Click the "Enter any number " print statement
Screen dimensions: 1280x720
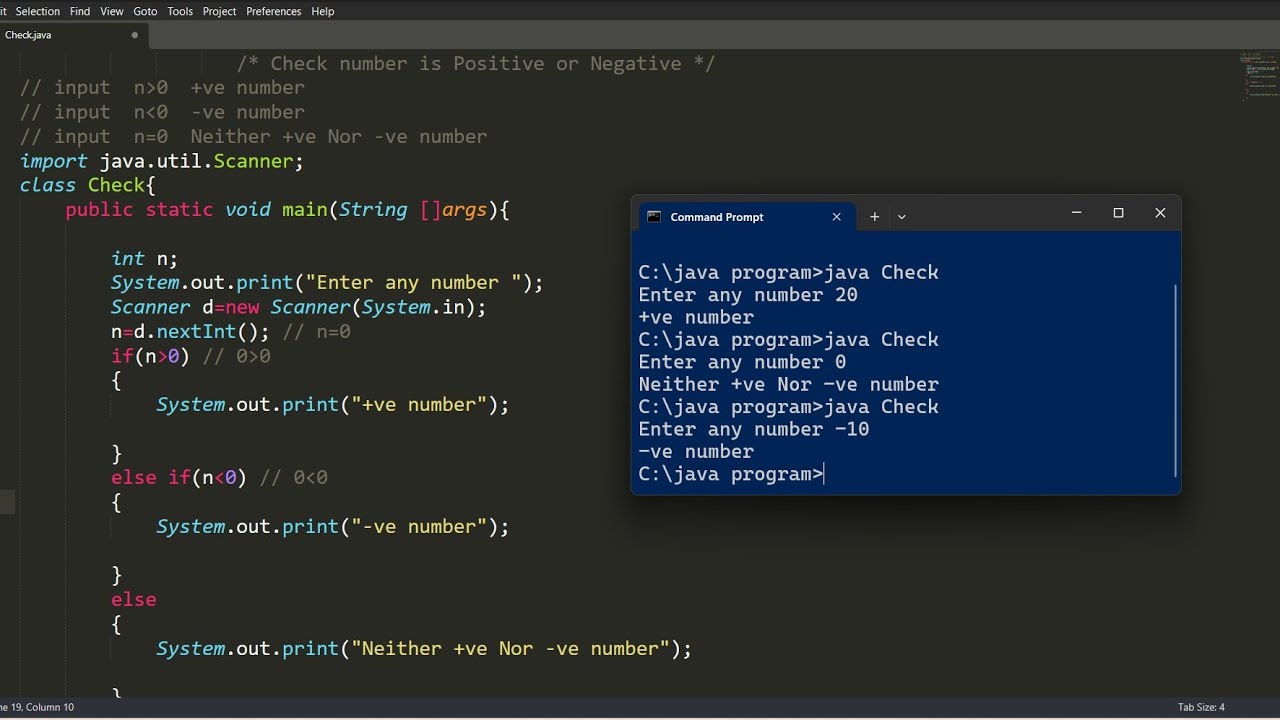(x=327, y=283)
